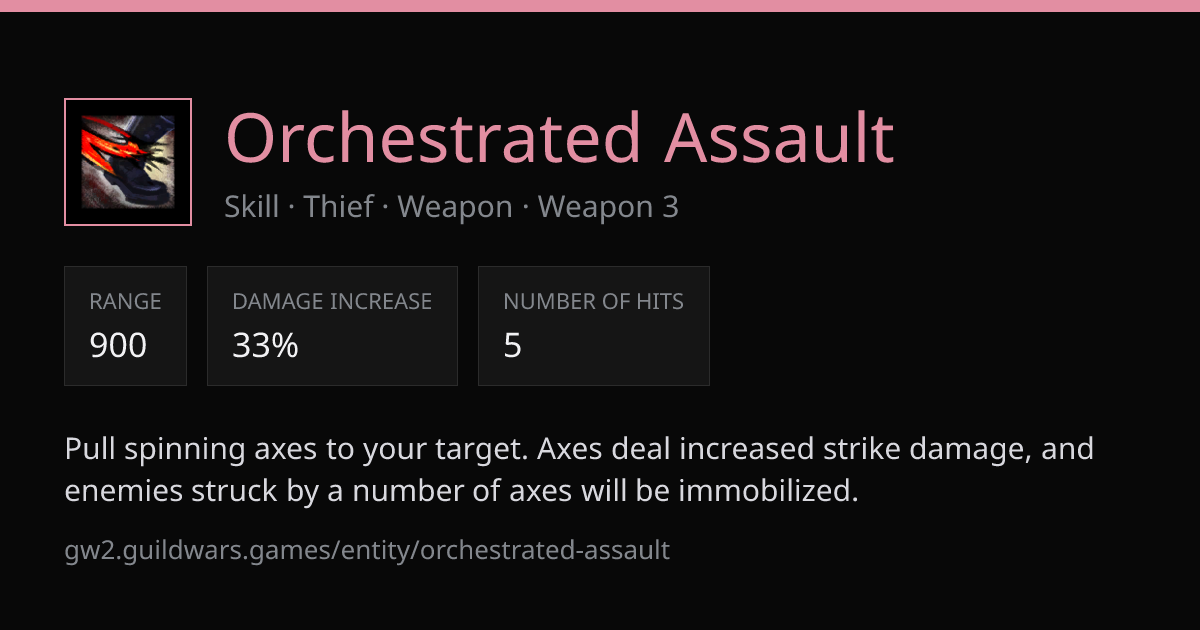Select the Orchestrated Assault title heading
The width and height of the screenshot is (1200, 630).
pyautogui.click(x=559, y=138)
